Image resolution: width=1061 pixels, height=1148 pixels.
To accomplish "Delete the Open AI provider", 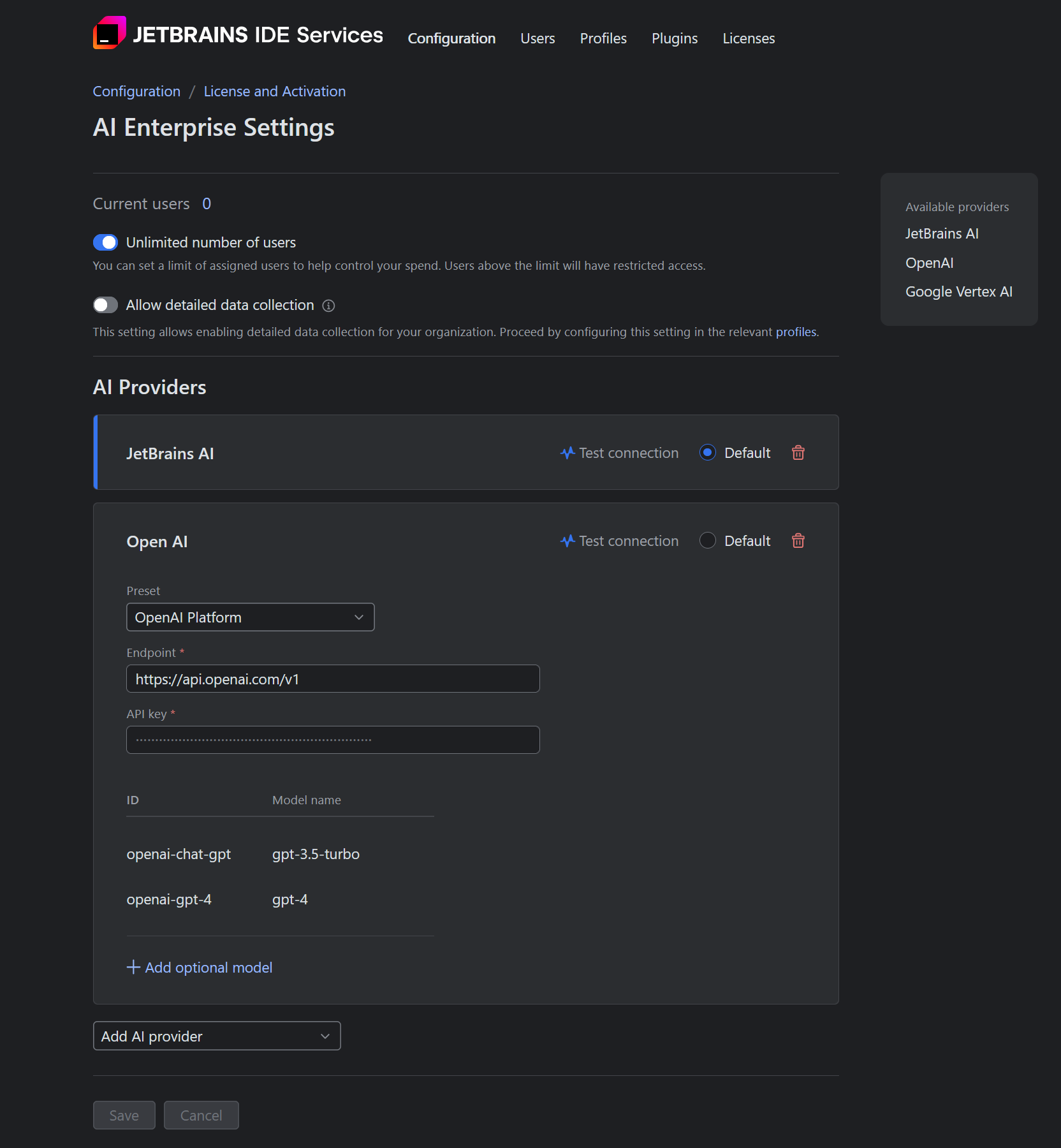I will pos(798,541).
